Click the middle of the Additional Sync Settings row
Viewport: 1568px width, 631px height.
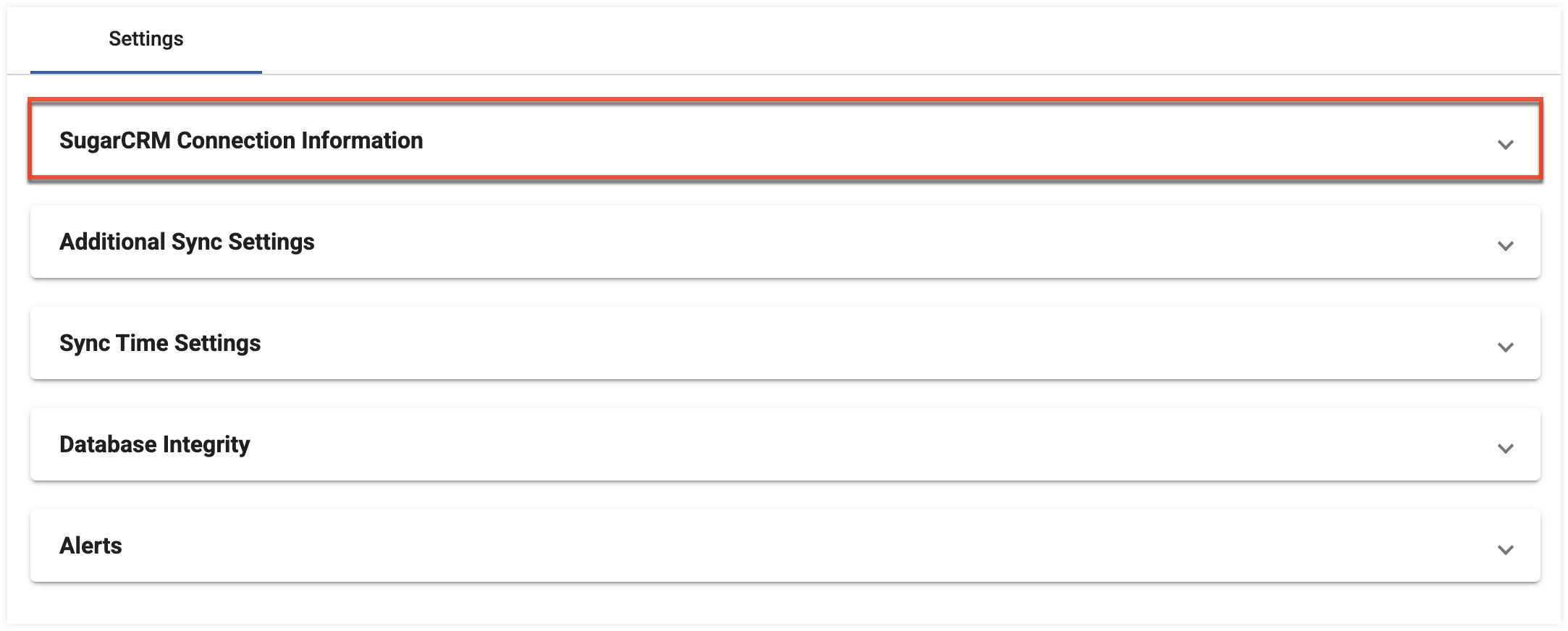(785, 242)
